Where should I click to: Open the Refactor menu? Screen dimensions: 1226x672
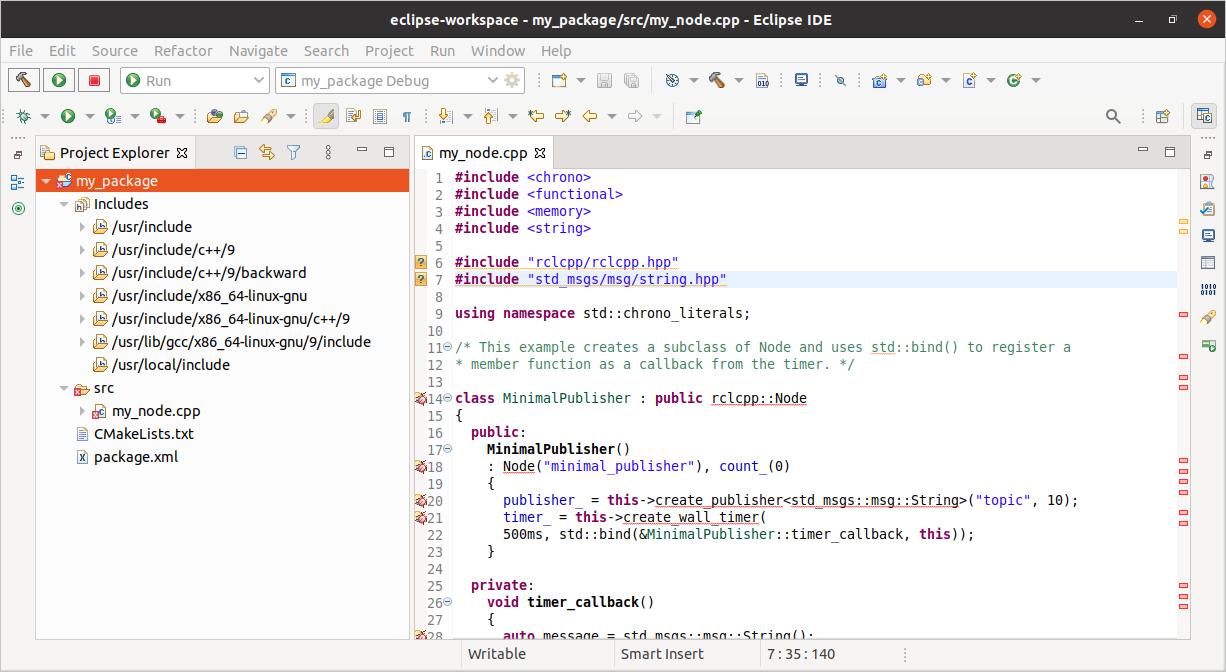click(x=183, y=51)
